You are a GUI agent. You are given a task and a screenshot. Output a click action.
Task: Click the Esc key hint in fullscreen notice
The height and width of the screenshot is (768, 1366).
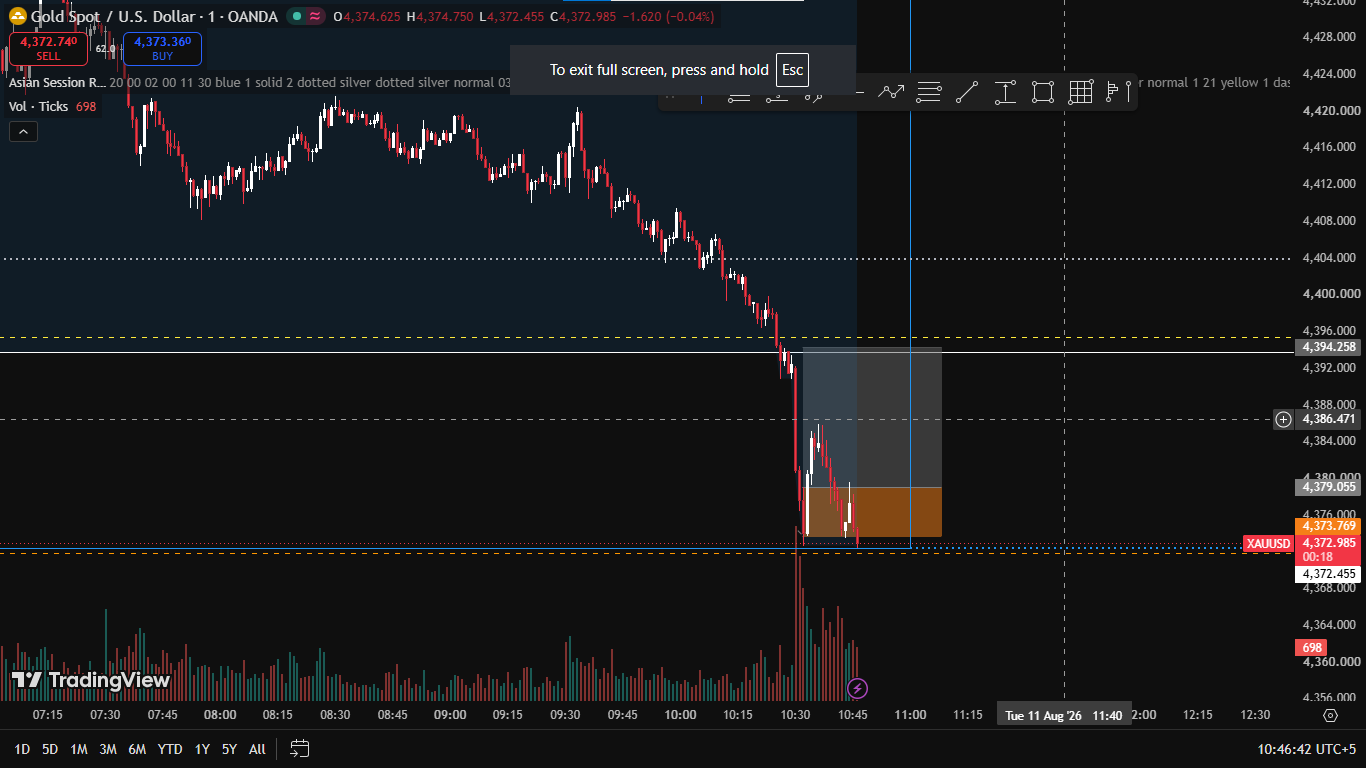pos(792,70)
